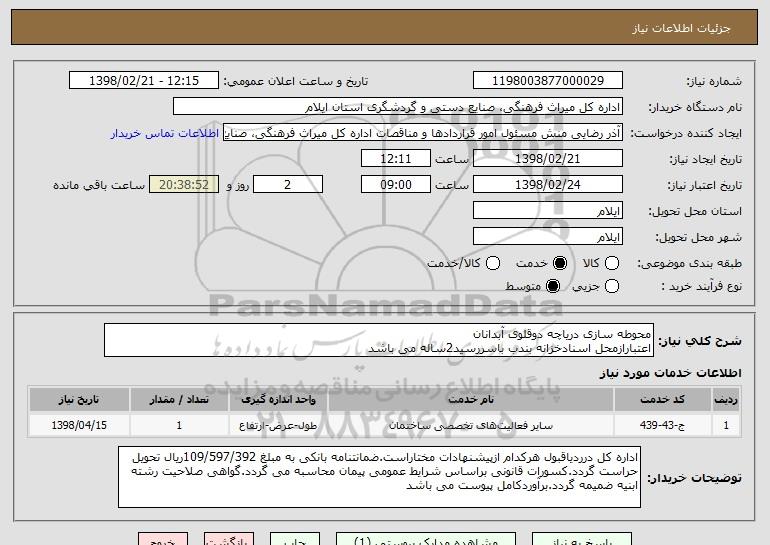Screen dimensions: 770x545
Task: Click the توضیحات خریدار text area
Action: pyautogui.click(x=379, y=477)
